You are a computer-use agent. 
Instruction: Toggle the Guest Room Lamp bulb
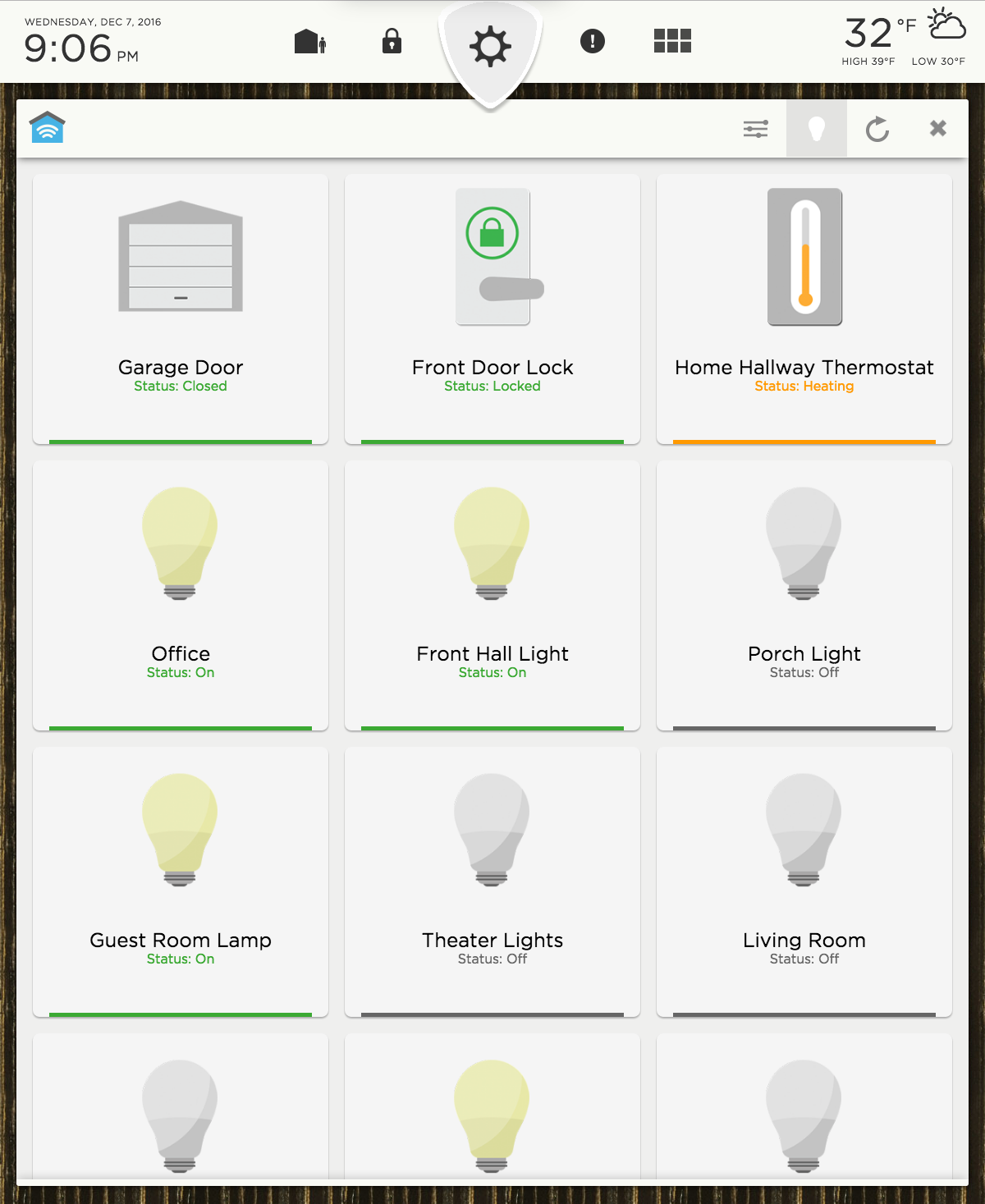(180, 830)
